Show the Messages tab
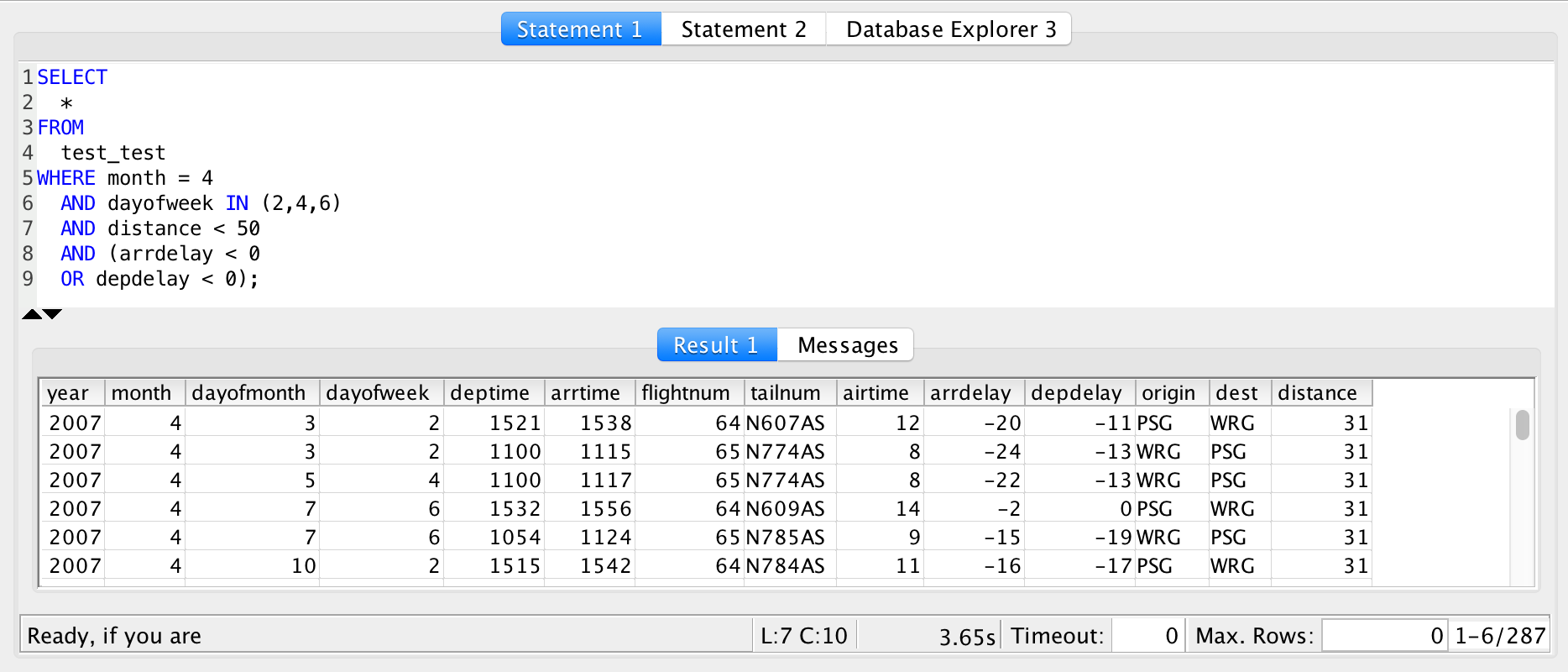The width and height of the screenshot is (1568, 672). [846, 345]
